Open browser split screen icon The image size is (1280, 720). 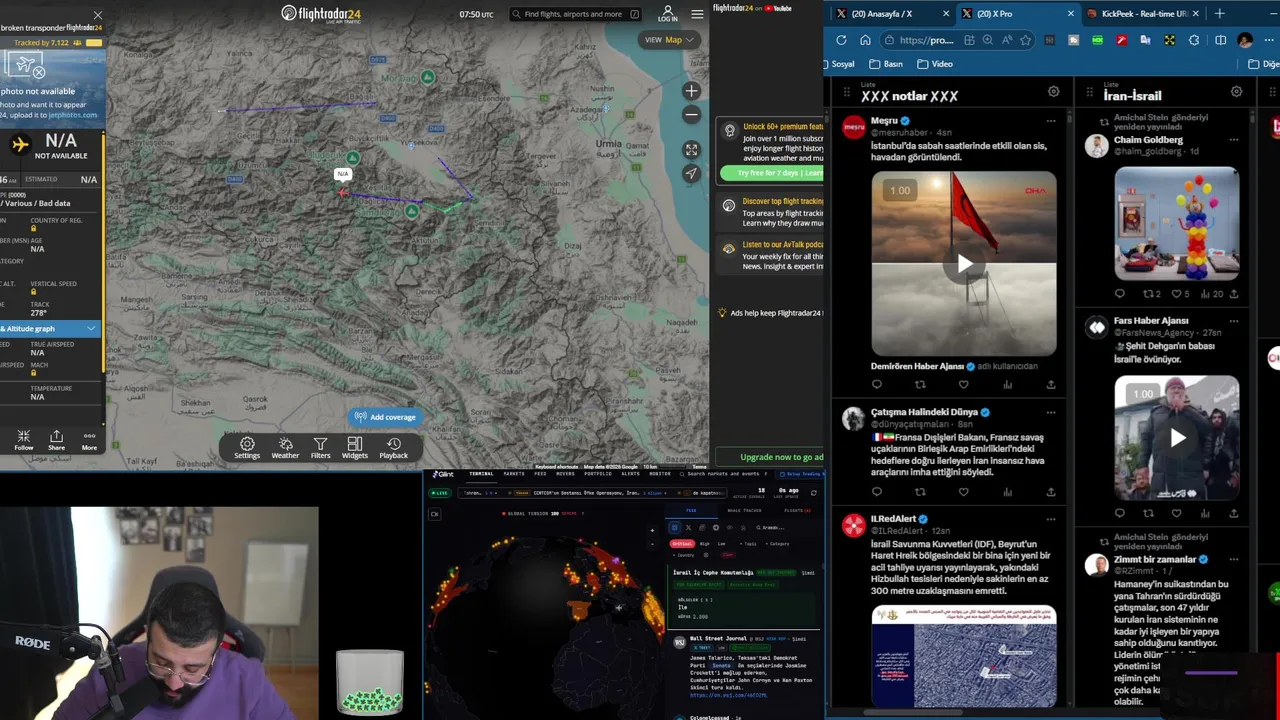[1220, 40]
